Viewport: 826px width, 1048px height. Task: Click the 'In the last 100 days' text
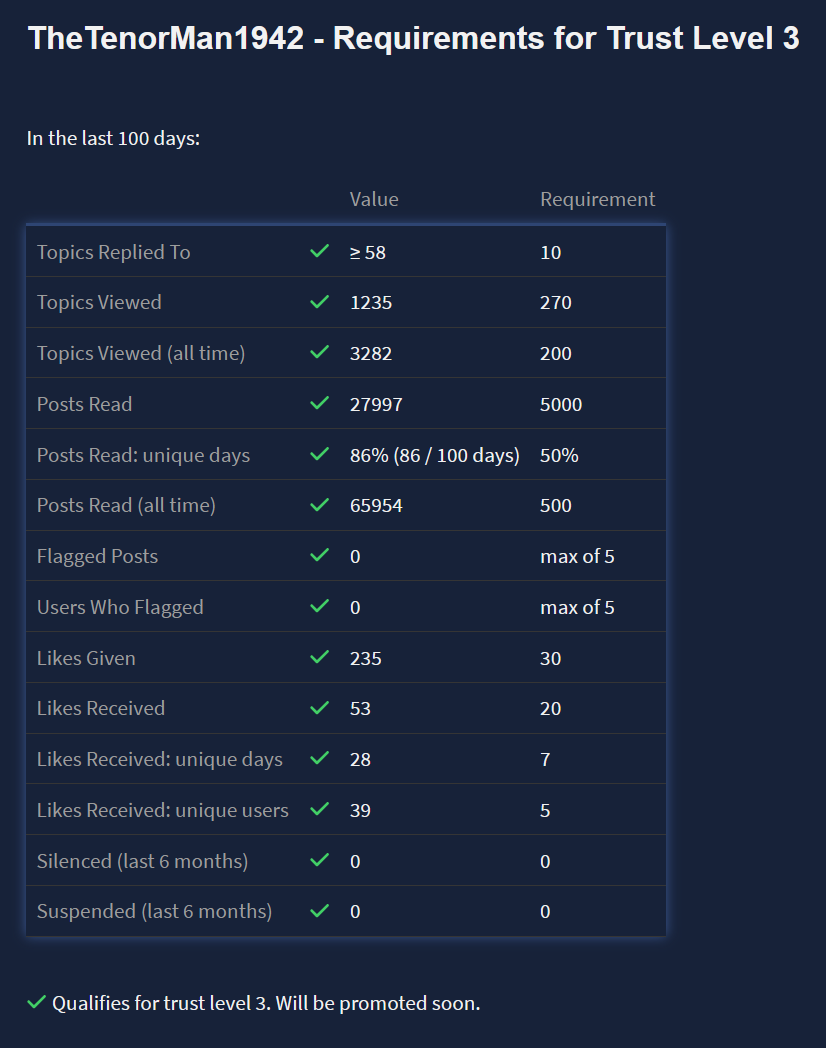point(114,138)
